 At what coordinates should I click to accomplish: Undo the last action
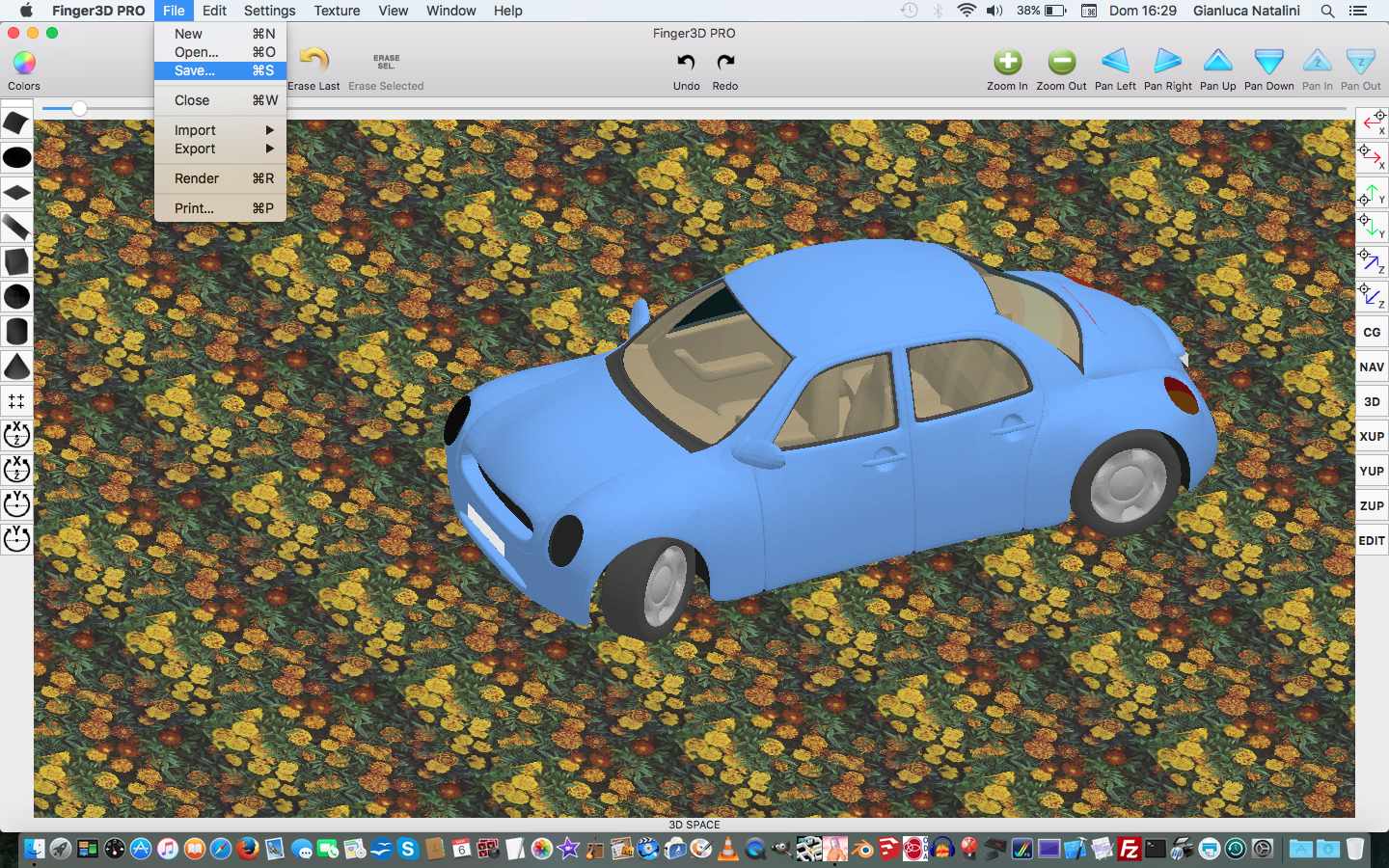686,62
